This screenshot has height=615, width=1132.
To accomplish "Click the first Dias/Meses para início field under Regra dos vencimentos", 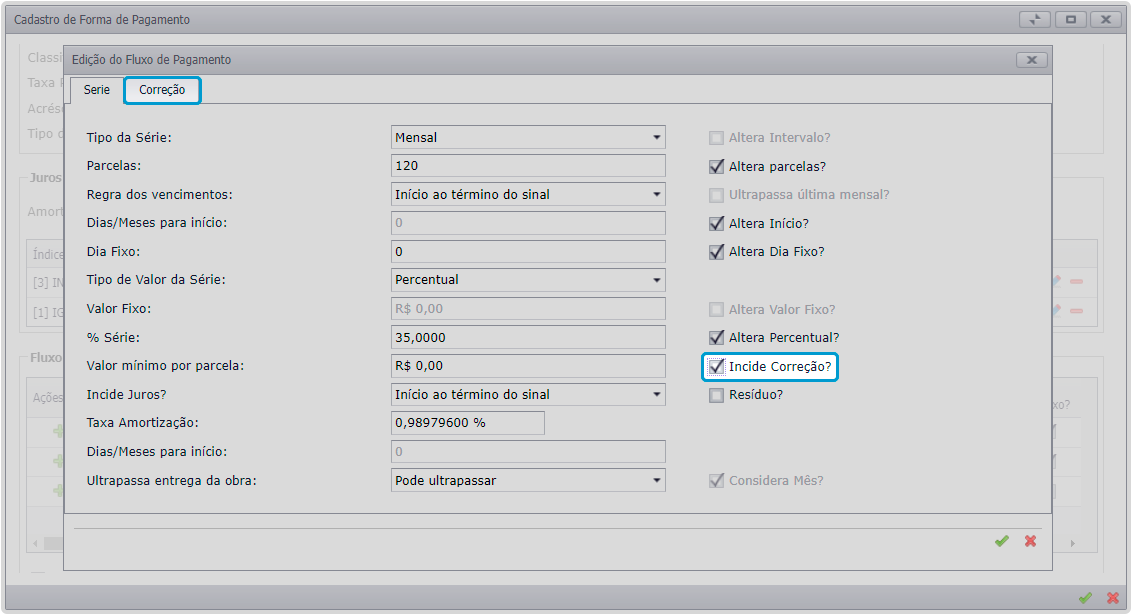I will point(528,223).
